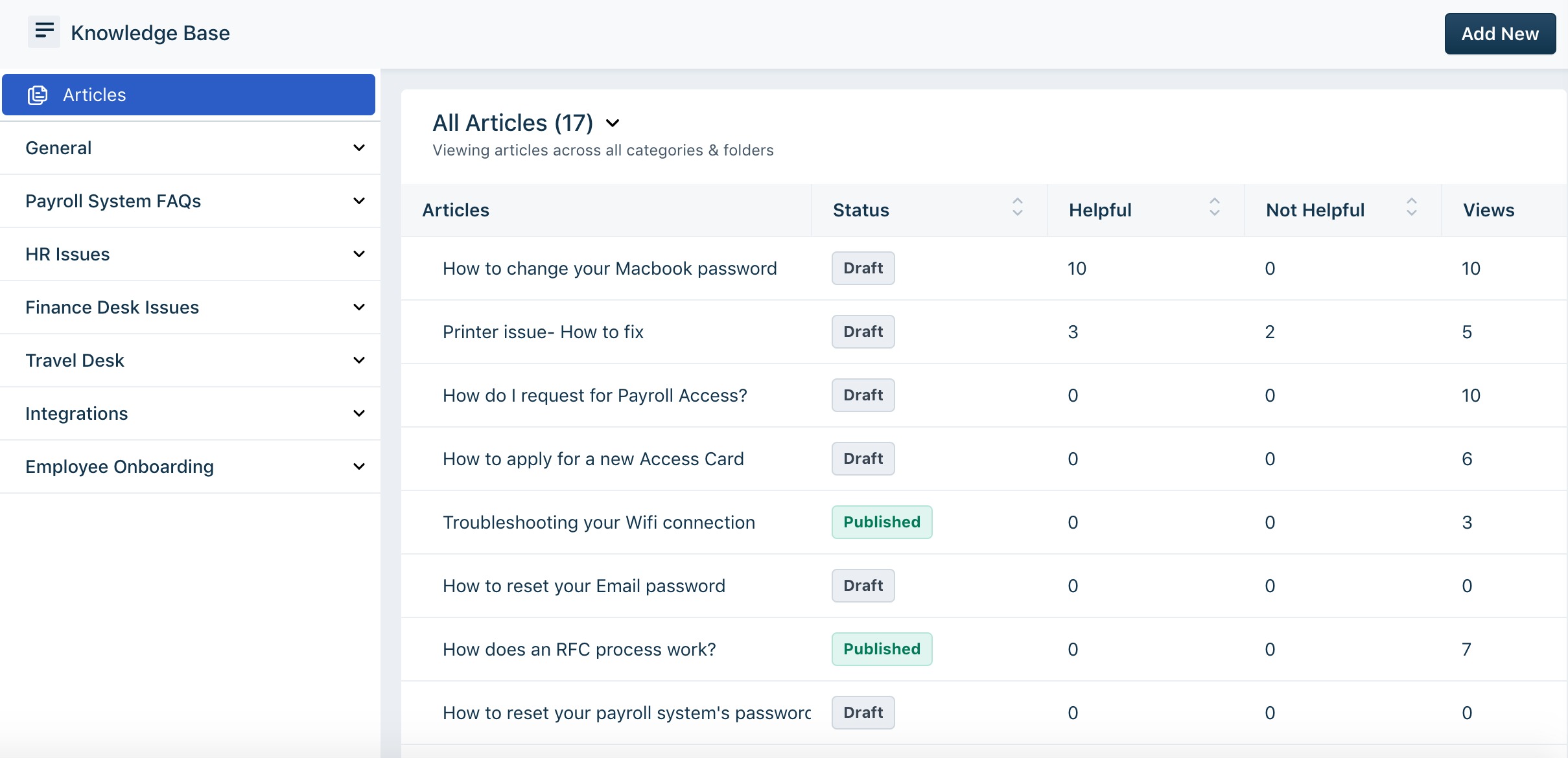Click Published badge for Wifi connection article
This screenshot has width=1568, height=758.
(x=882, y=522)
